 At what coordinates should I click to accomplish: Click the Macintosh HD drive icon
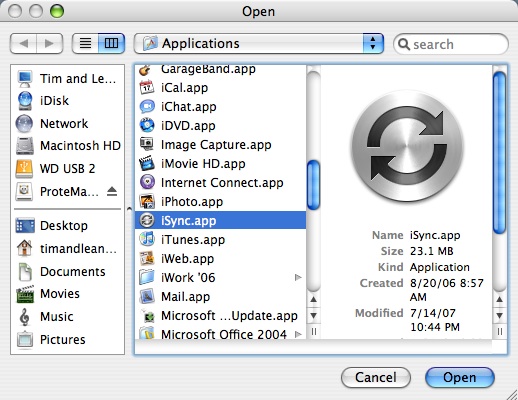click(25, 146)
